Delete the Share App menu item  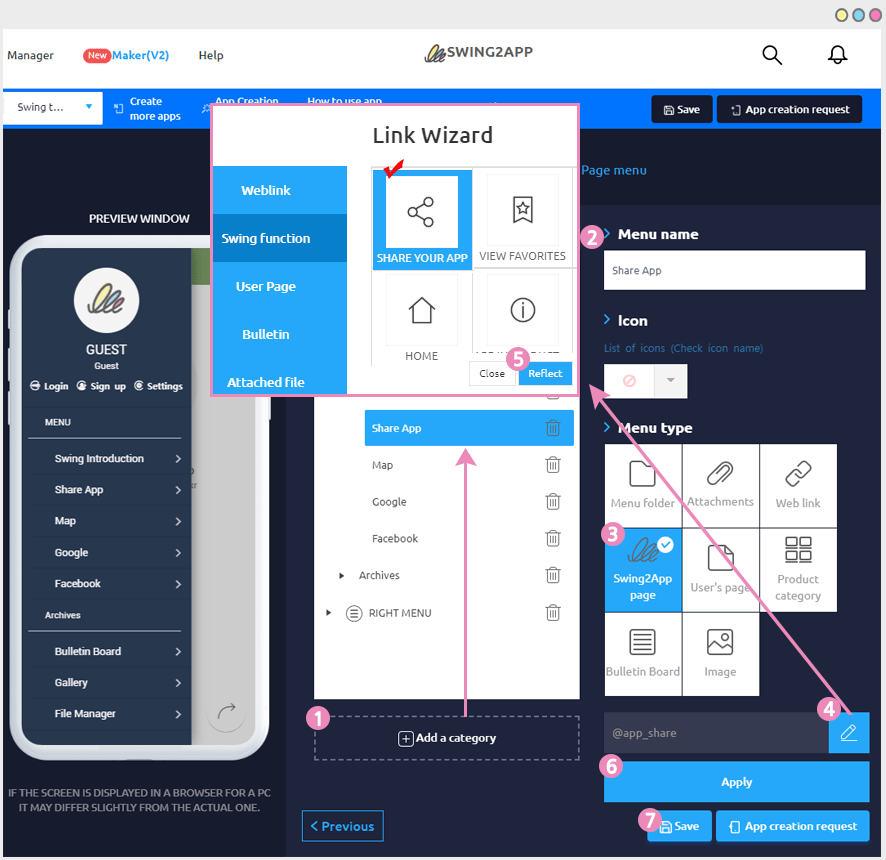[553, 428]
